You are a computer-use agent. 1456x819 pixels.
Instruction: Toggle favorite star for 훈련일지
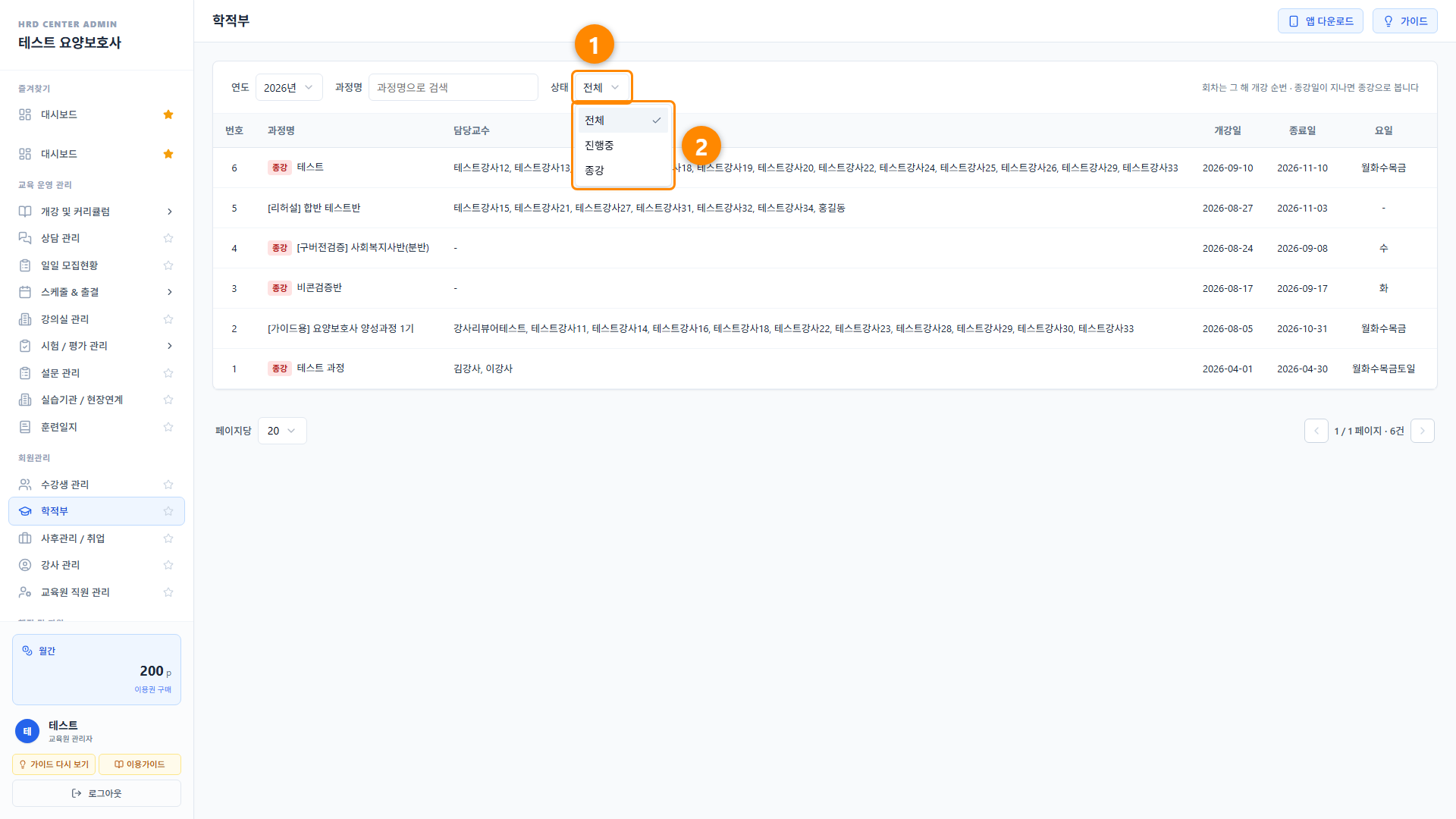tap(168, 427)
